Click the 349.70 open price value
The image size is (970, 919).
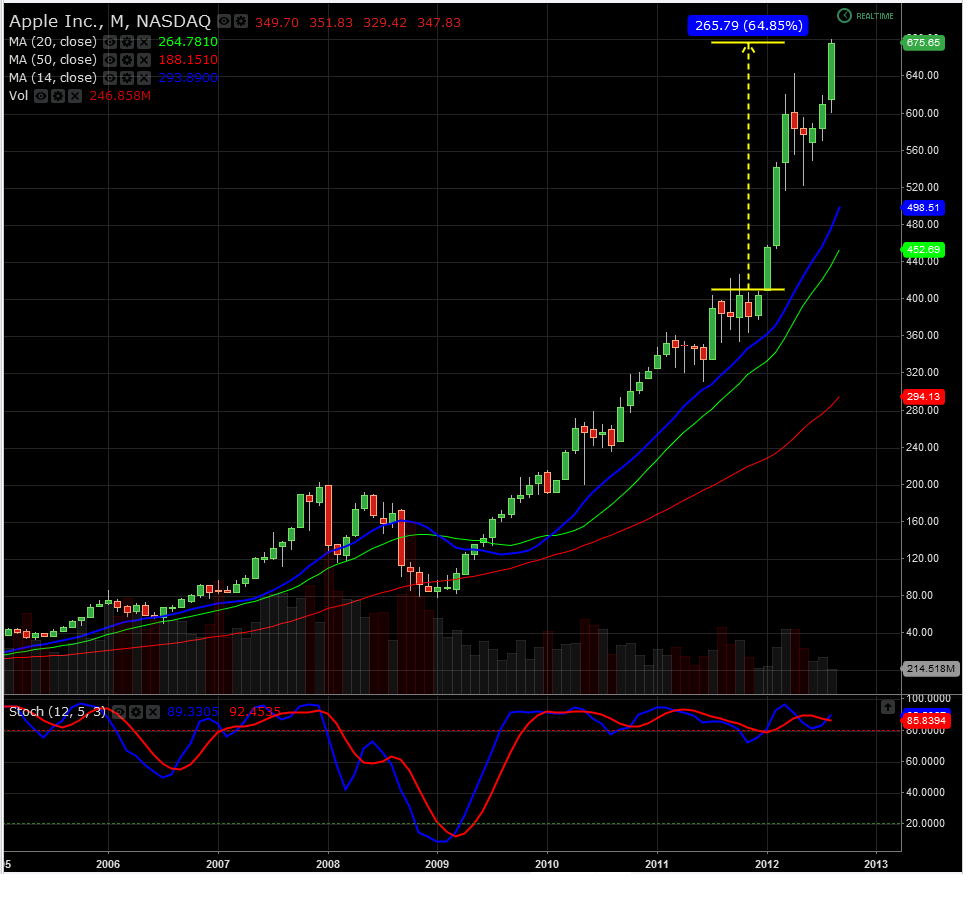coord(277,23)
